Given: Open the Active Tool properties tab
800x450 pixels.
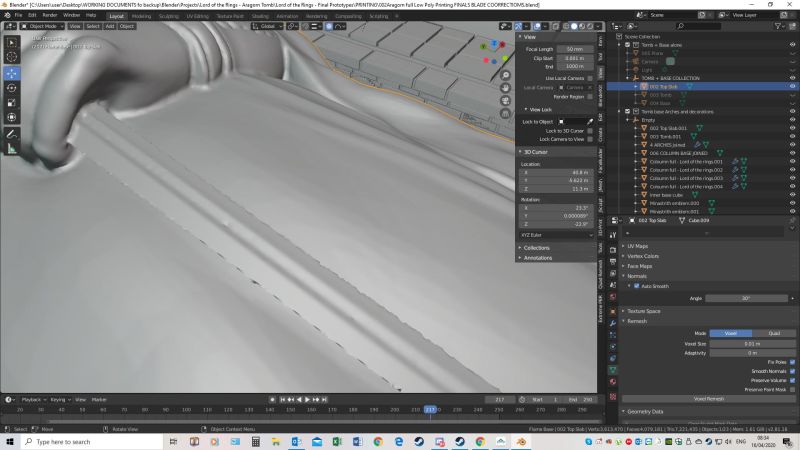Looking at the screenshot, I should [613, 235].
